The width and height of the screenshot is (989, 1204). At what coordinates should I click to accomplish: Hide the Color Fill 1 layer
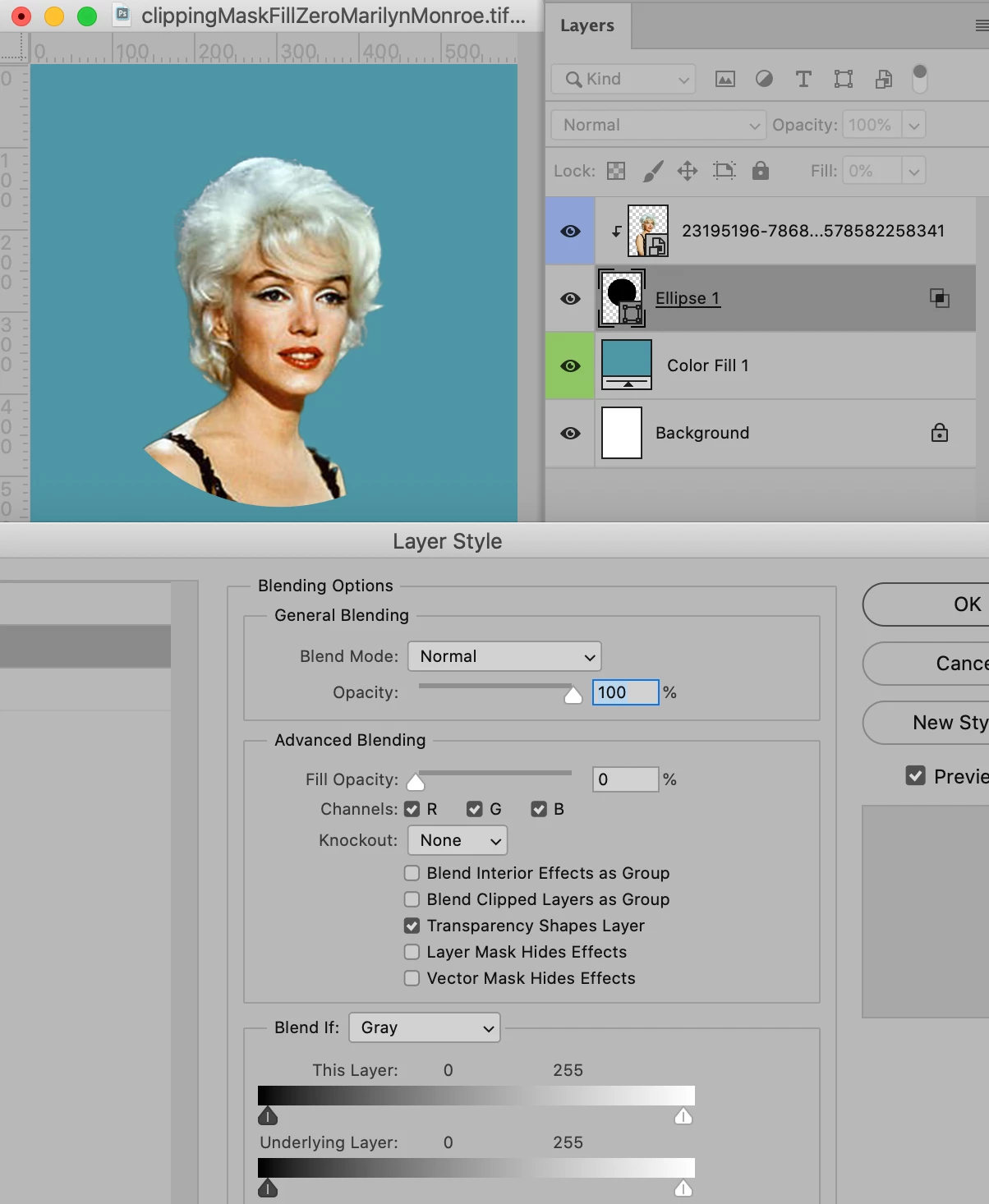(570, 365)
